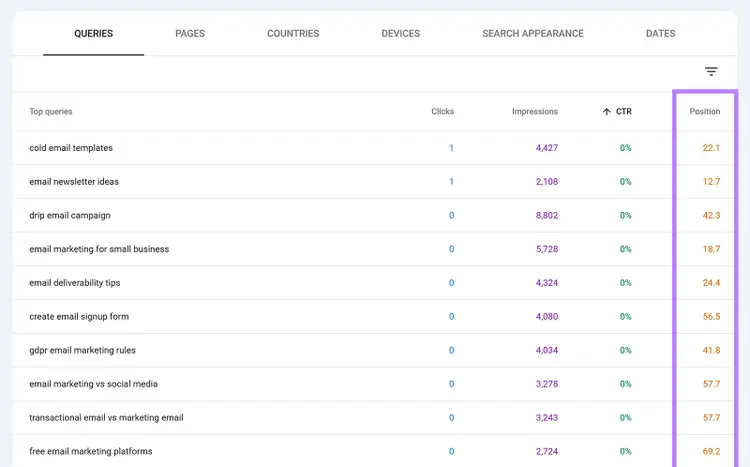Open 'email marketing for small business' query
This screenshot has width=750, height=467.
(99, 249)
